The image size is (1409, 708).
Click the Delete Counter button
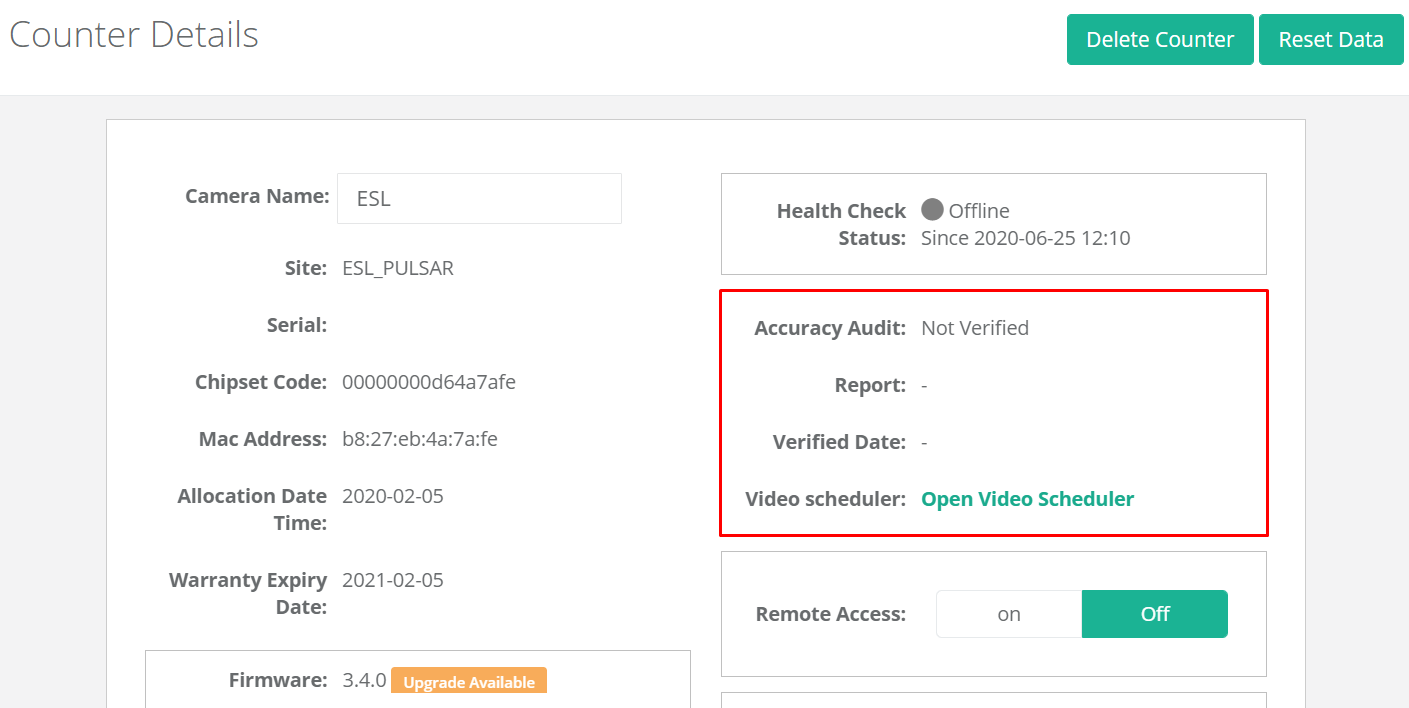coord(1159,39)
